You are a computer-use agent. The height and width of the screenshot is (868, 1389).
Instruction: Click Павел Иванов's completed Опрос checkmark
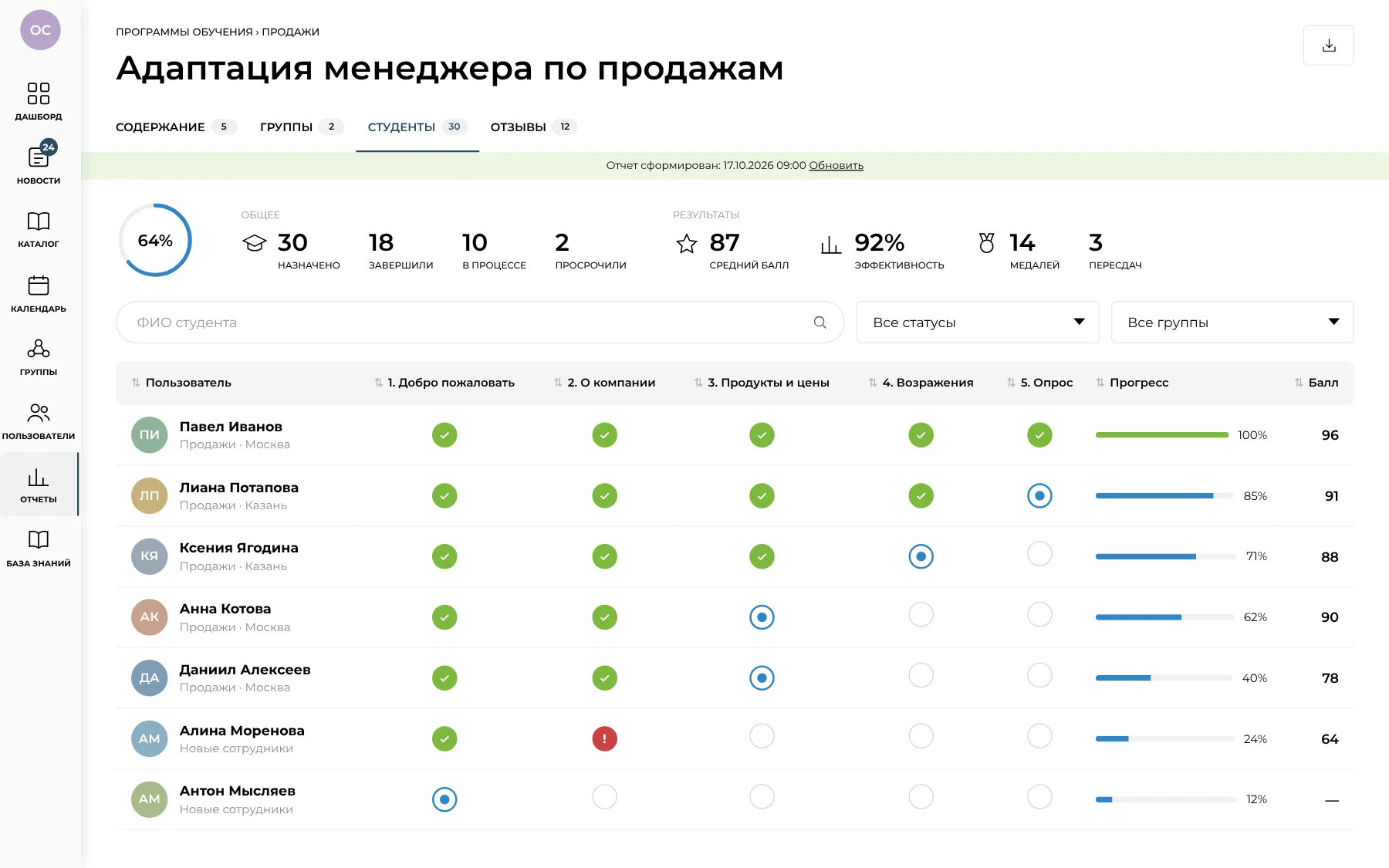tap(1039, 435)
